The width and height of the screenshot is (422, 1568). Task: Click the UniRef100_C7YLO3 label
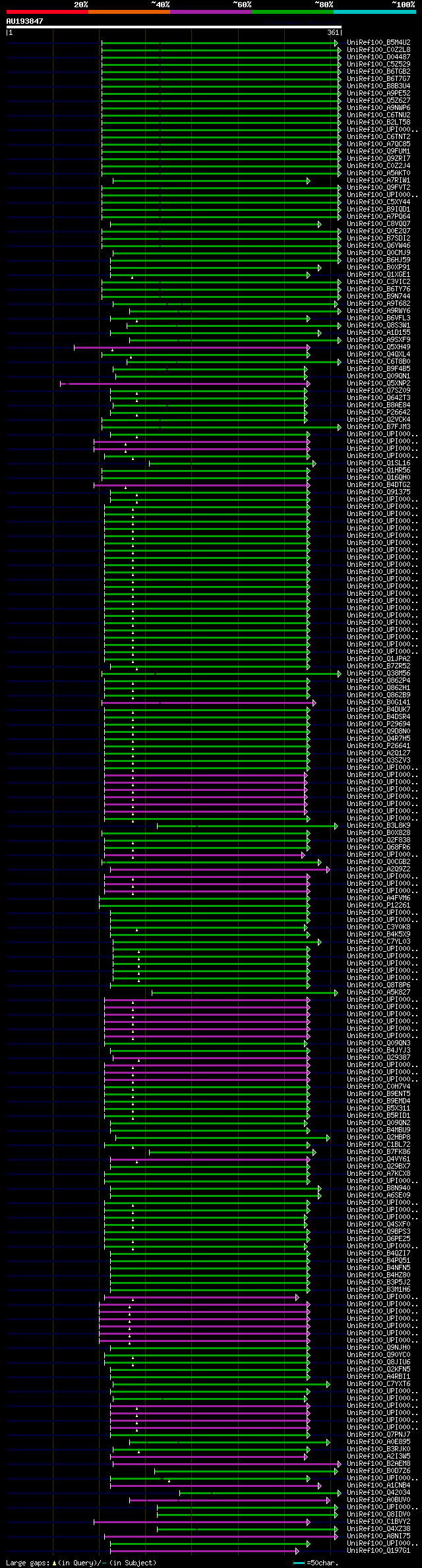(x=378, y=942)
